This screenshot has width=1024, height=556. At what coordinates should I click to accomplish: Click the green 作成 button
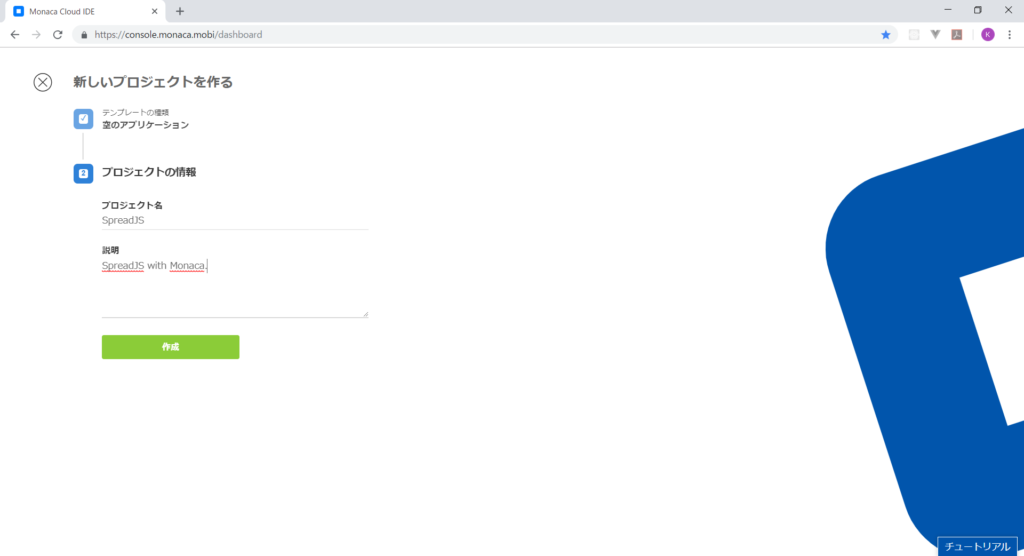(170, 347)
